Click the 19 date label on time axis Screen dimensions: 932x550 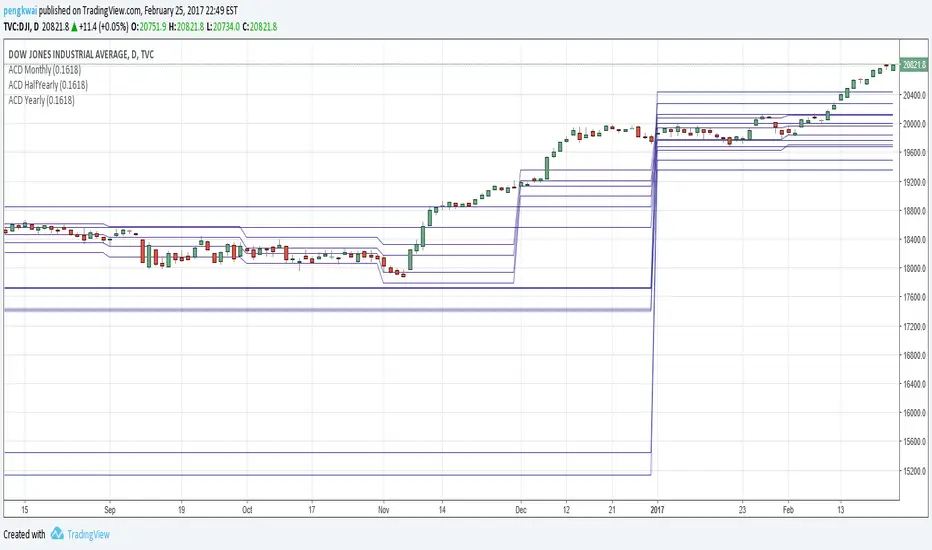click(x=181, y=510)
